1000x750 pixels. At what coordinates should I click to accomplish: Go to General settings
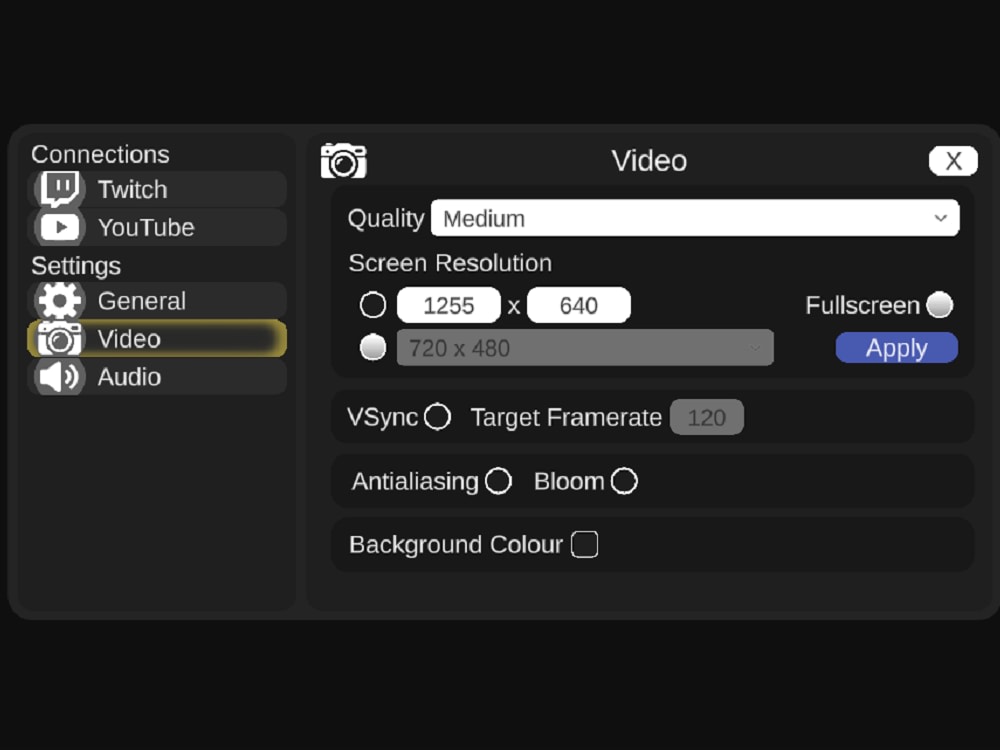click(157, 301)
